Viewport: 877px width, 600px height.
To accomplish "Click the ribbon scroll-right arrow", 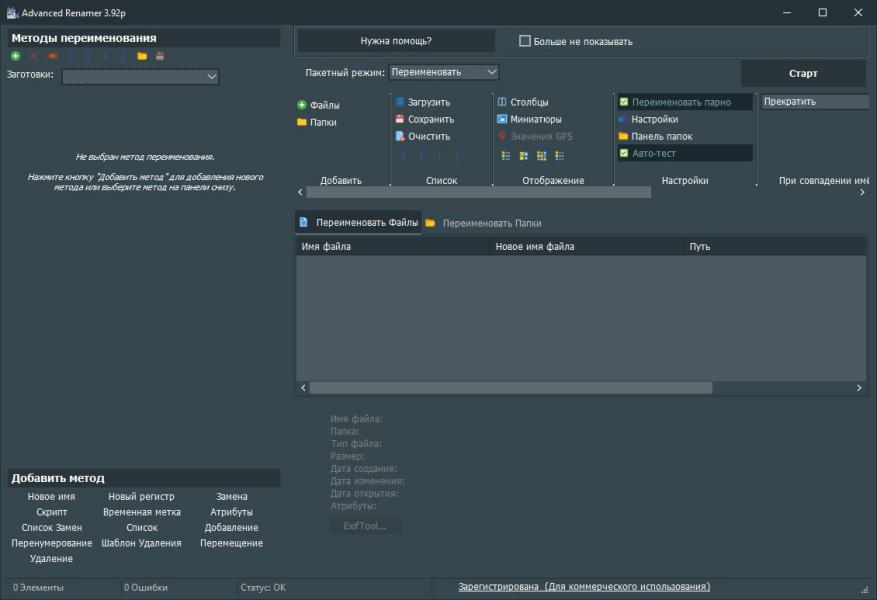I will [862, 192].
